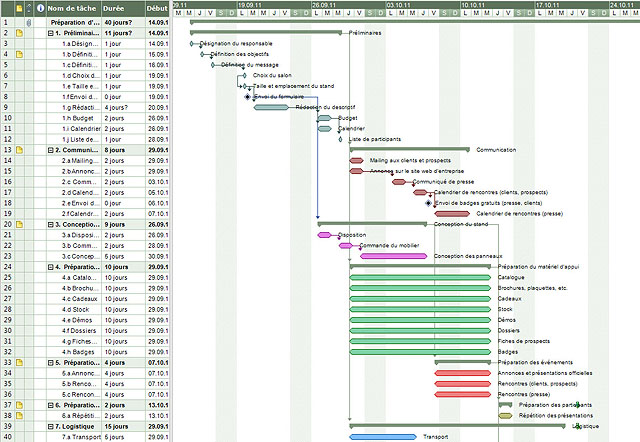Viewport: 640px width, 442px height.
Task: Click the 17.10.11 week header in timeline
Action: coord(572,5)
